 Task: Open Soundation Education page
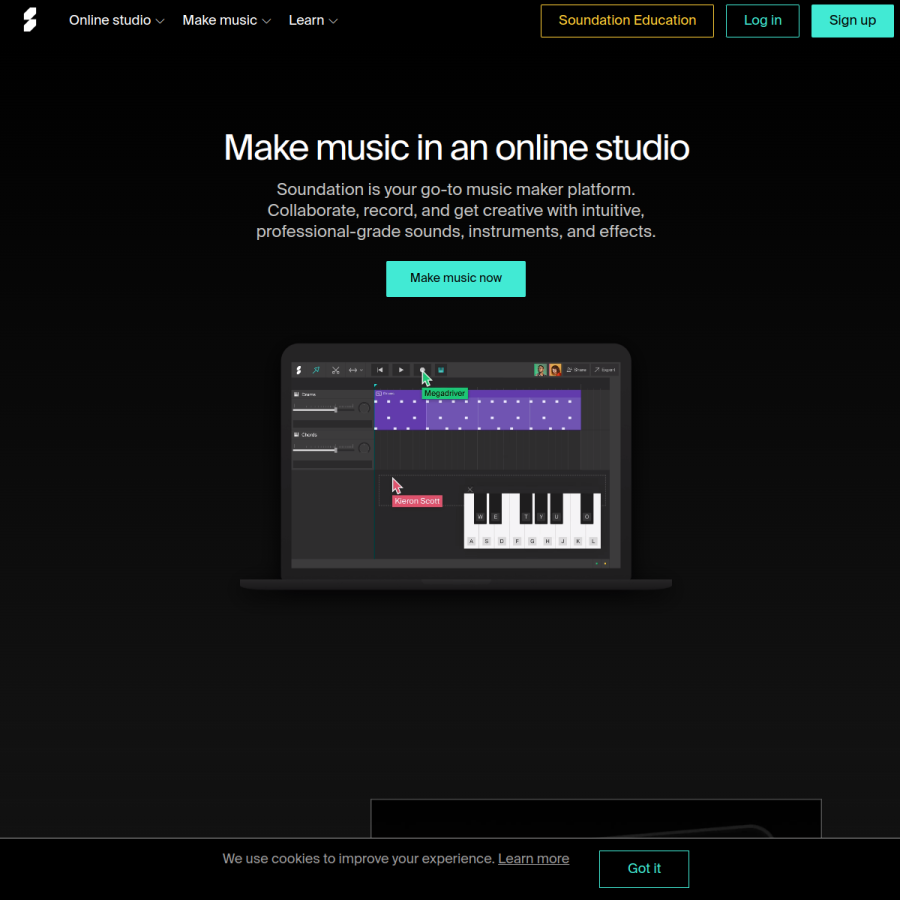(627, 21)
